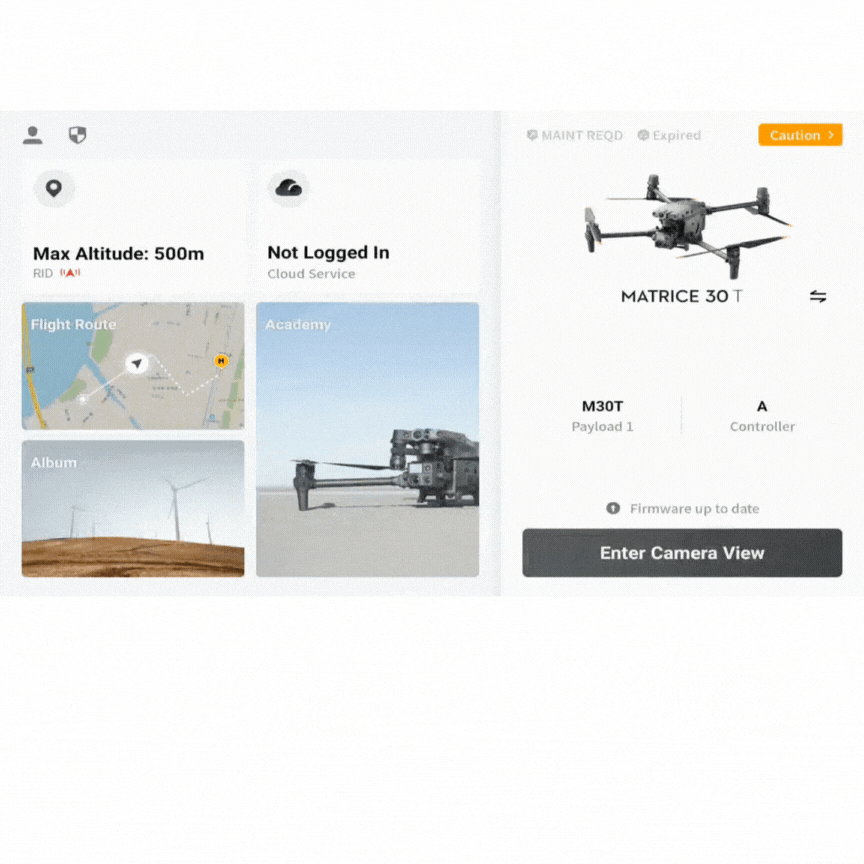Click the Expired status indicator
This screenshot has width=864, height=864.
pos(669,135)
